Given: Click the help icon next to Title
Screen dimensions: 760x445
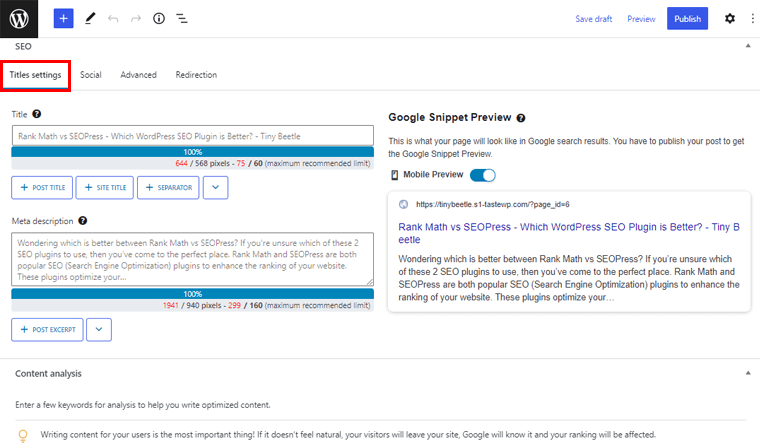Looking at the screenshot, I should (x=36, y=114).
